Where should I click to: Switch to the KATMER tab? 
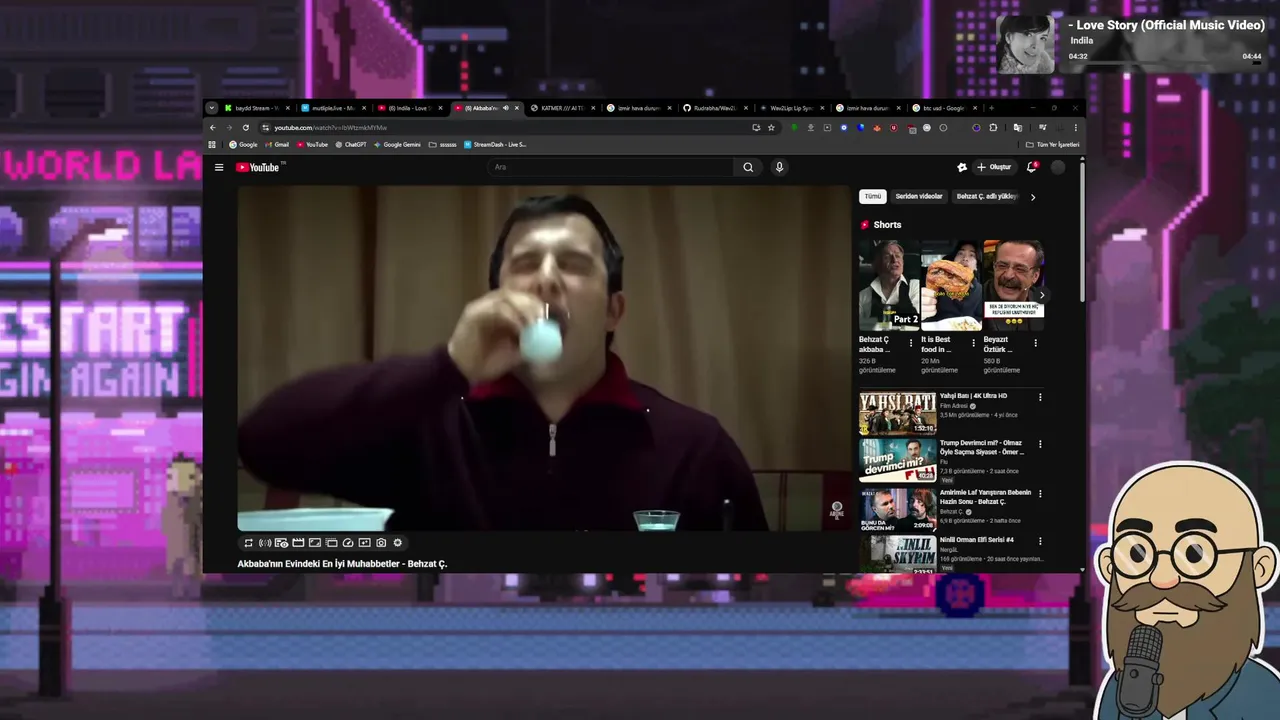pyautogui.click(x=563, y=108)
